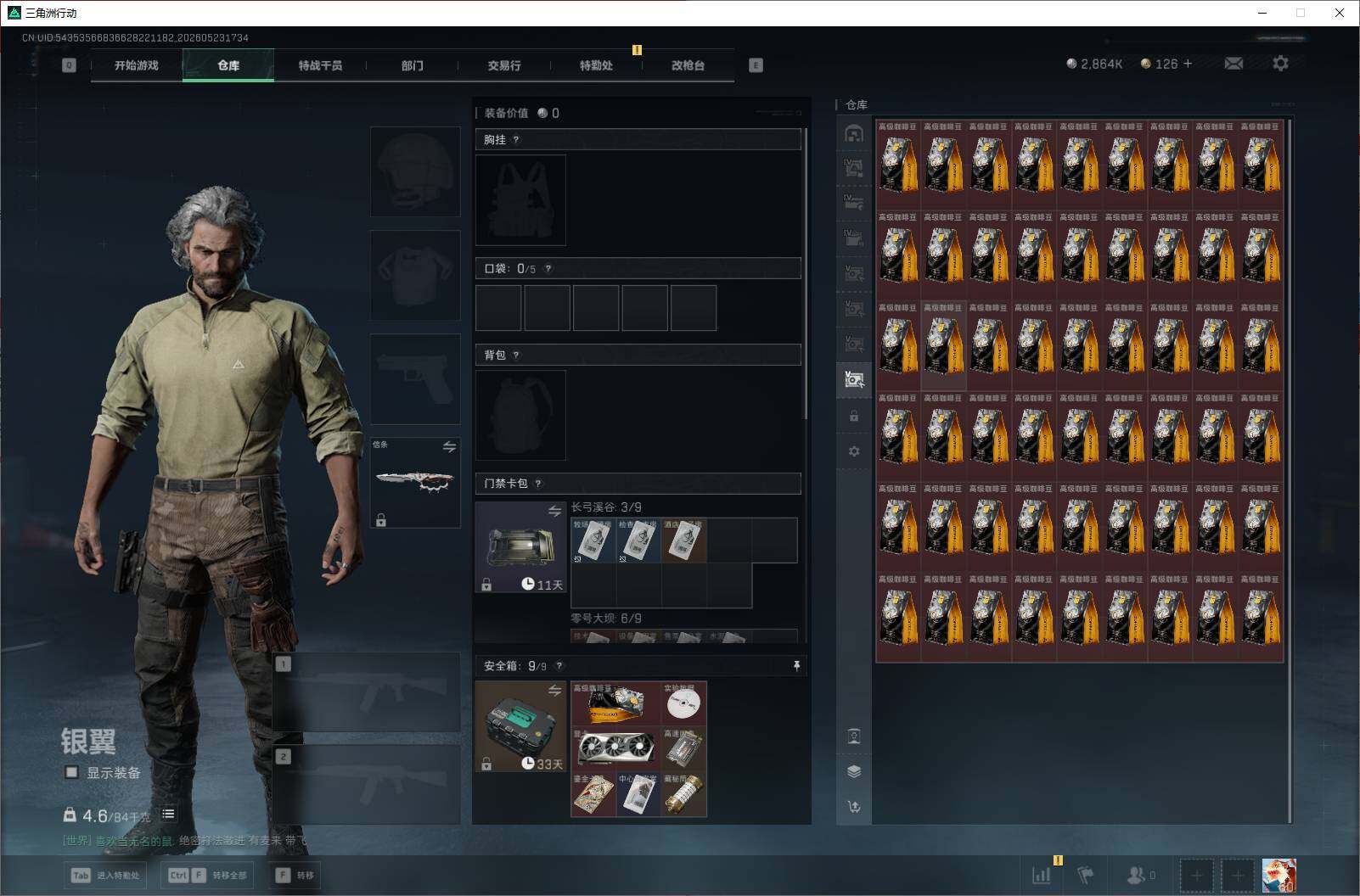
Task: Click the stack layers icon in warehouse sidebar
Action: [854, 771]
